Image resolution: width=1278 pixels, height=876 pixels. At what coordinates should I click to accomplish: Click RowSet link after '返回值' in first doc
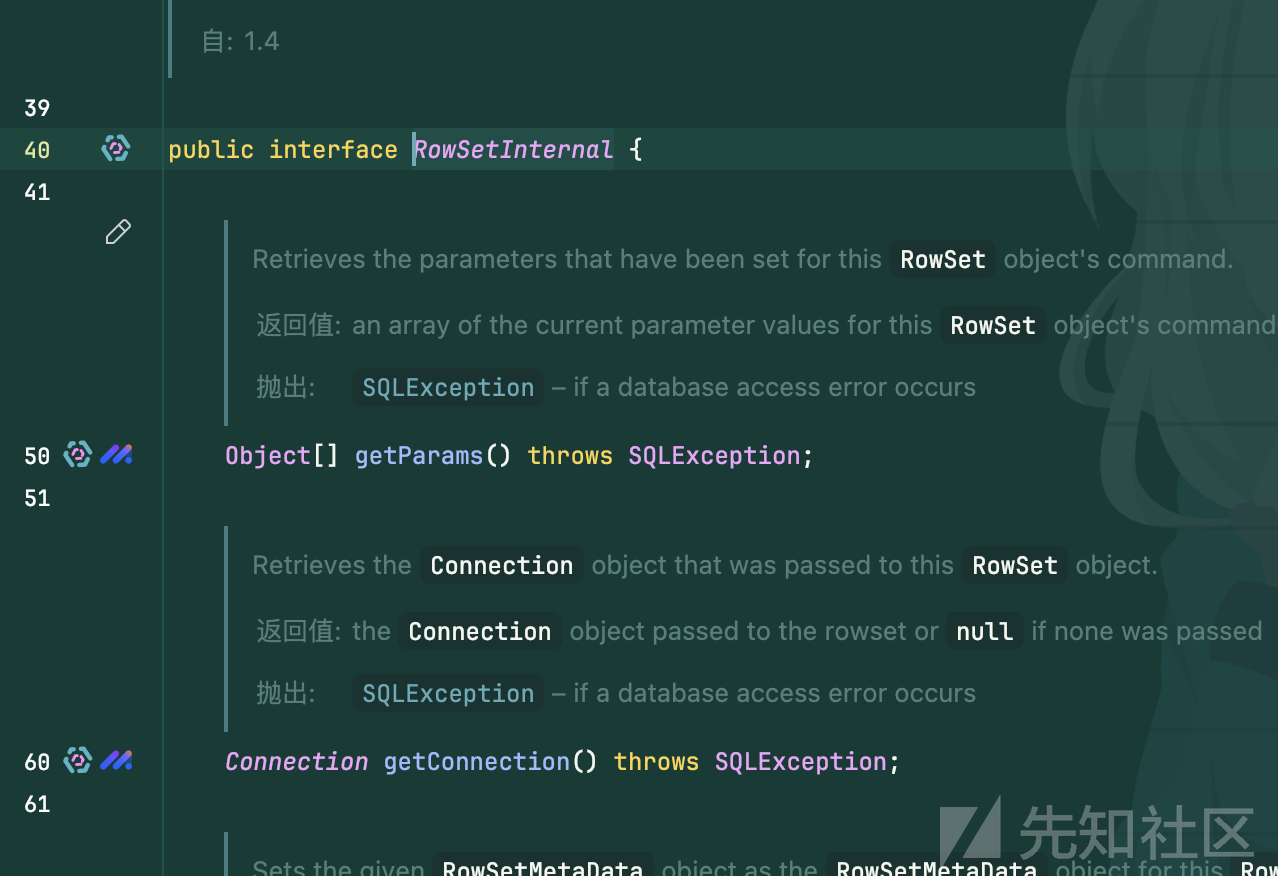[992, 326]
